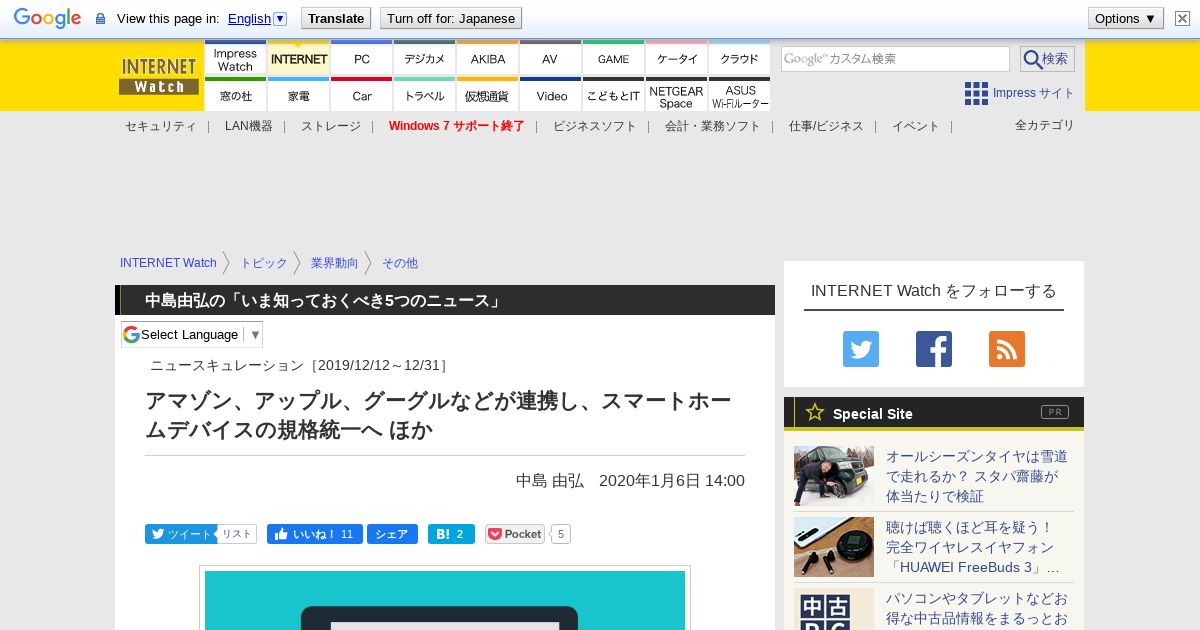Open the 仕事/ビジネス category link

click(x=826, y=126)
